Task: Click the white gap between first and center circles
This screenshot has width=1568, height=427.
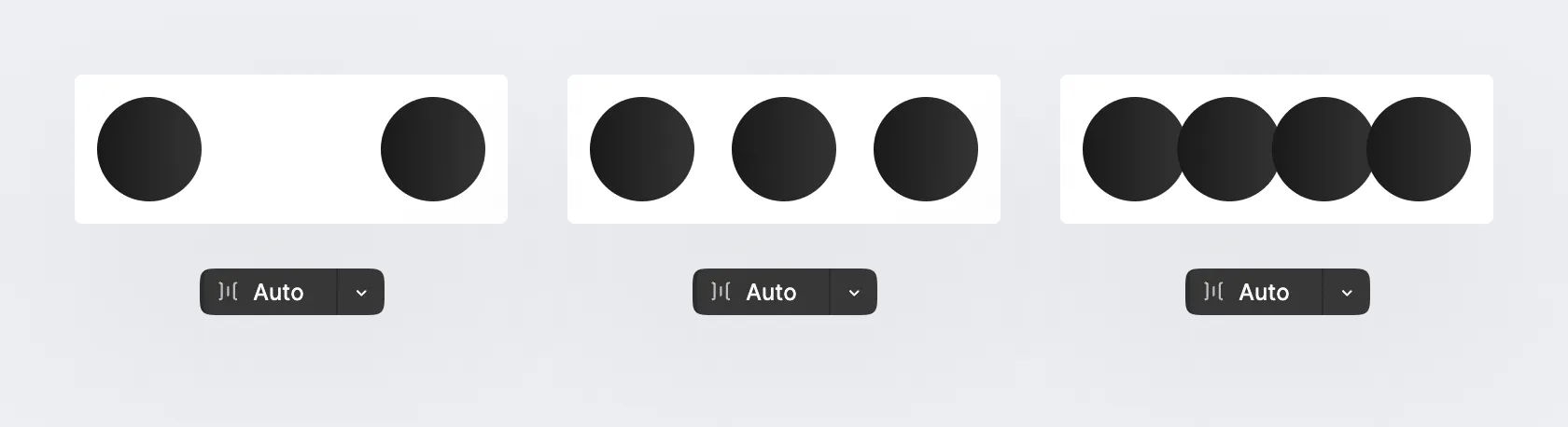Action: [x=713, y=149]
